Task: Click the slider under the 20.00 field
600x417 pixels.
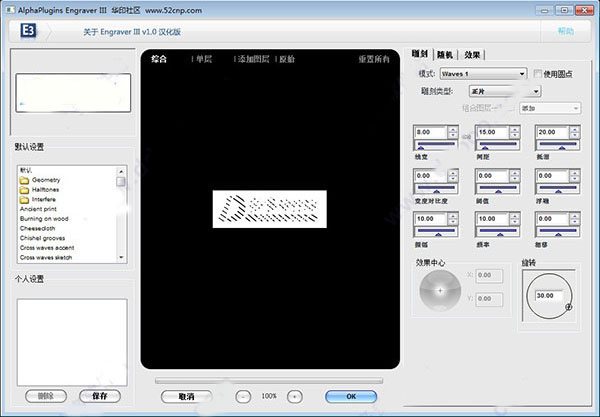Action: [558, 145]
